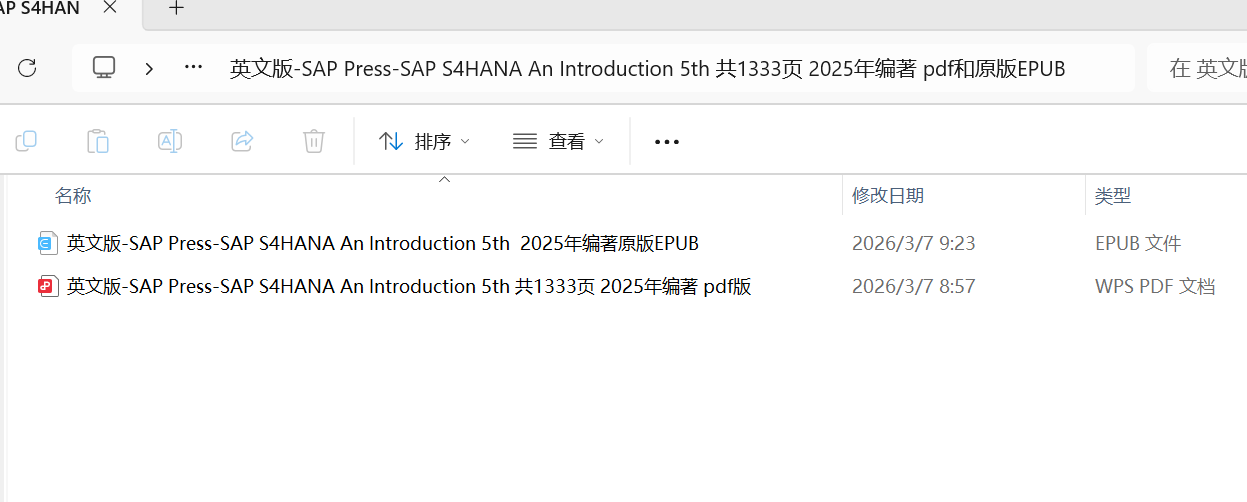
Task: Click the This PC monitor icon
Action: [104, 68]
